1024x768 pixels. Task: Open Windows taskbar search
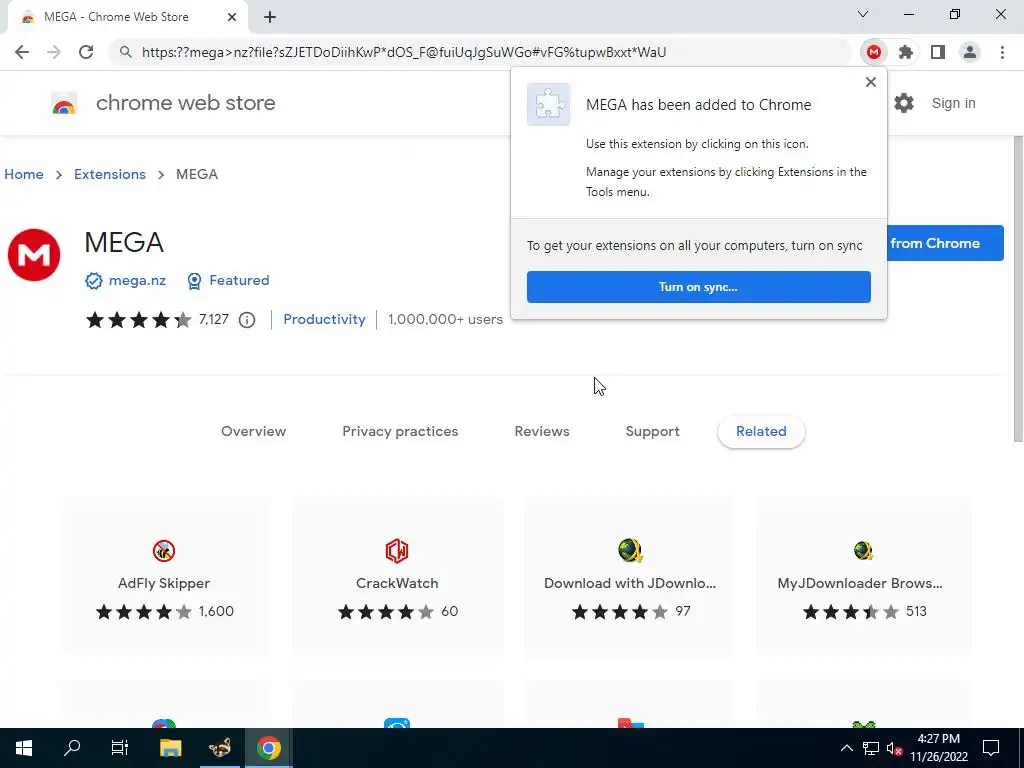click(72, 748)
